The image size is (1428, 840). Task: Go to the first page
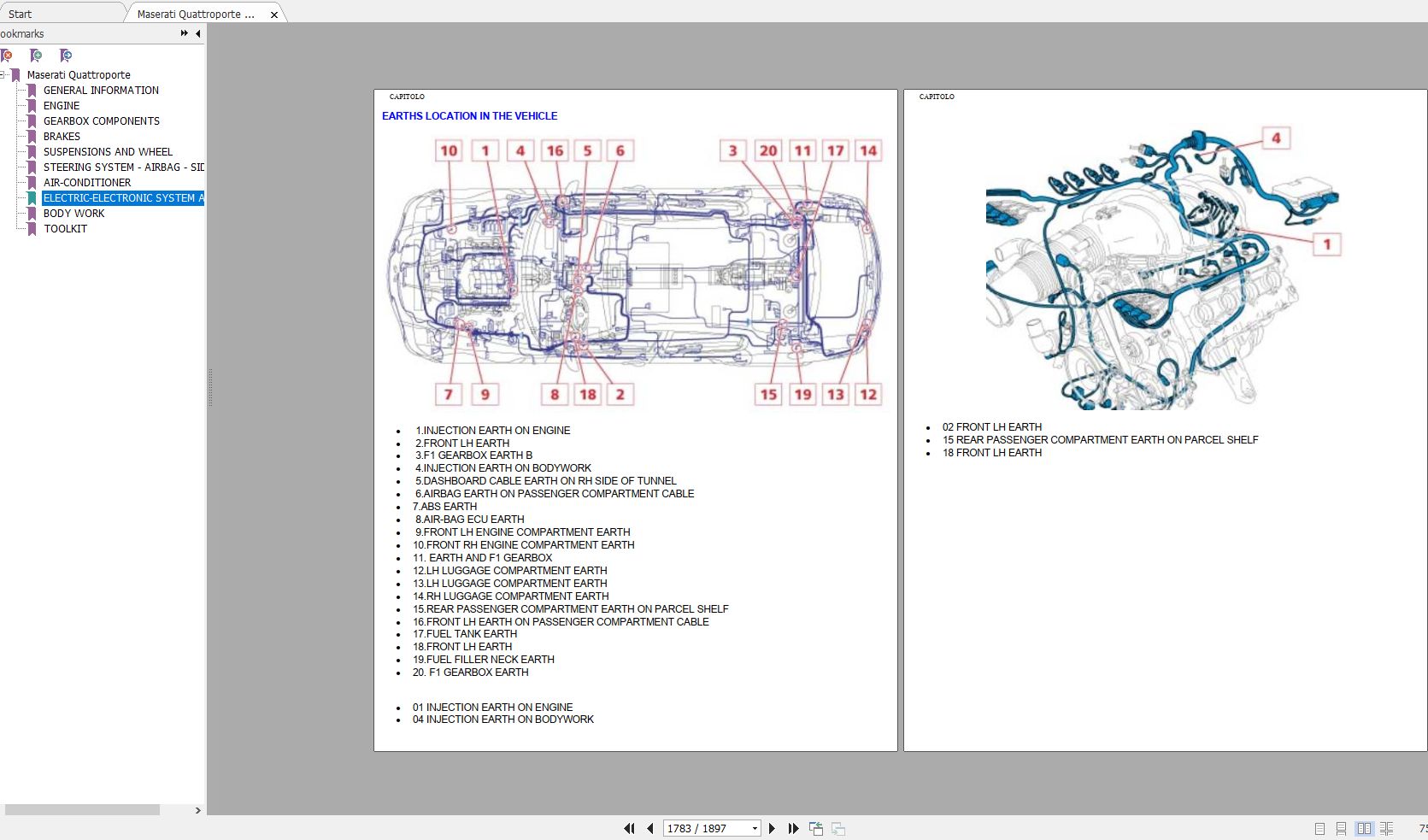point(629,828)
